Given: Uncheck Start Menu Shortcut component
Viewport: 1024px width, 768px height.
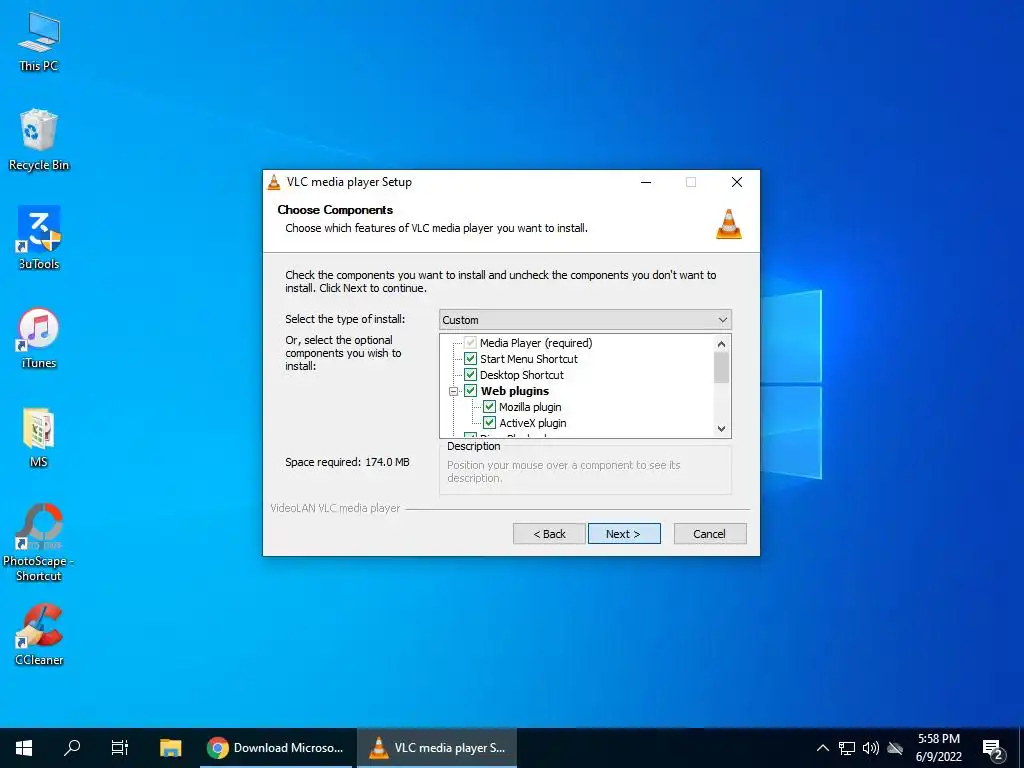Looking at the screenshot, I should click(x=470, y=359).
